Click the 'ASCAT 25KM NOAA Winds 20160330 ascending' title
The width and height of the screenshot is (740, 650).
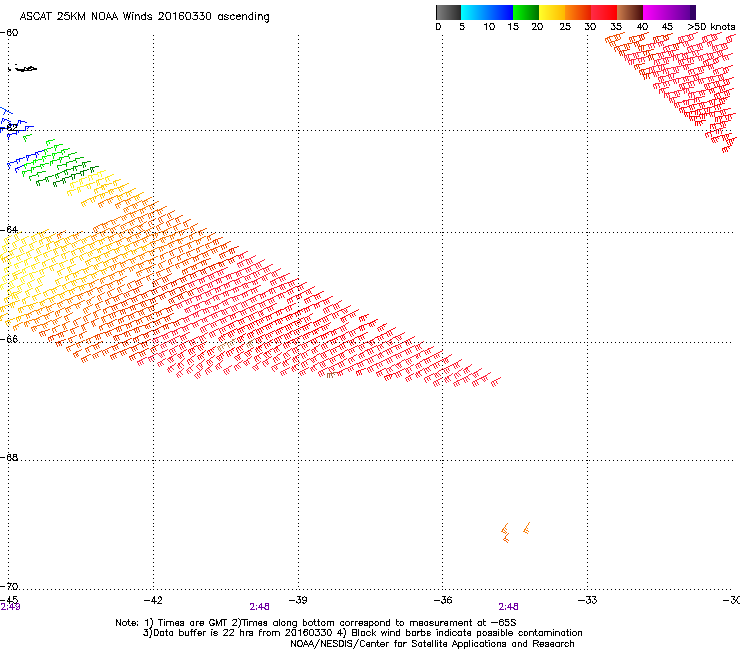pos(144,17)
